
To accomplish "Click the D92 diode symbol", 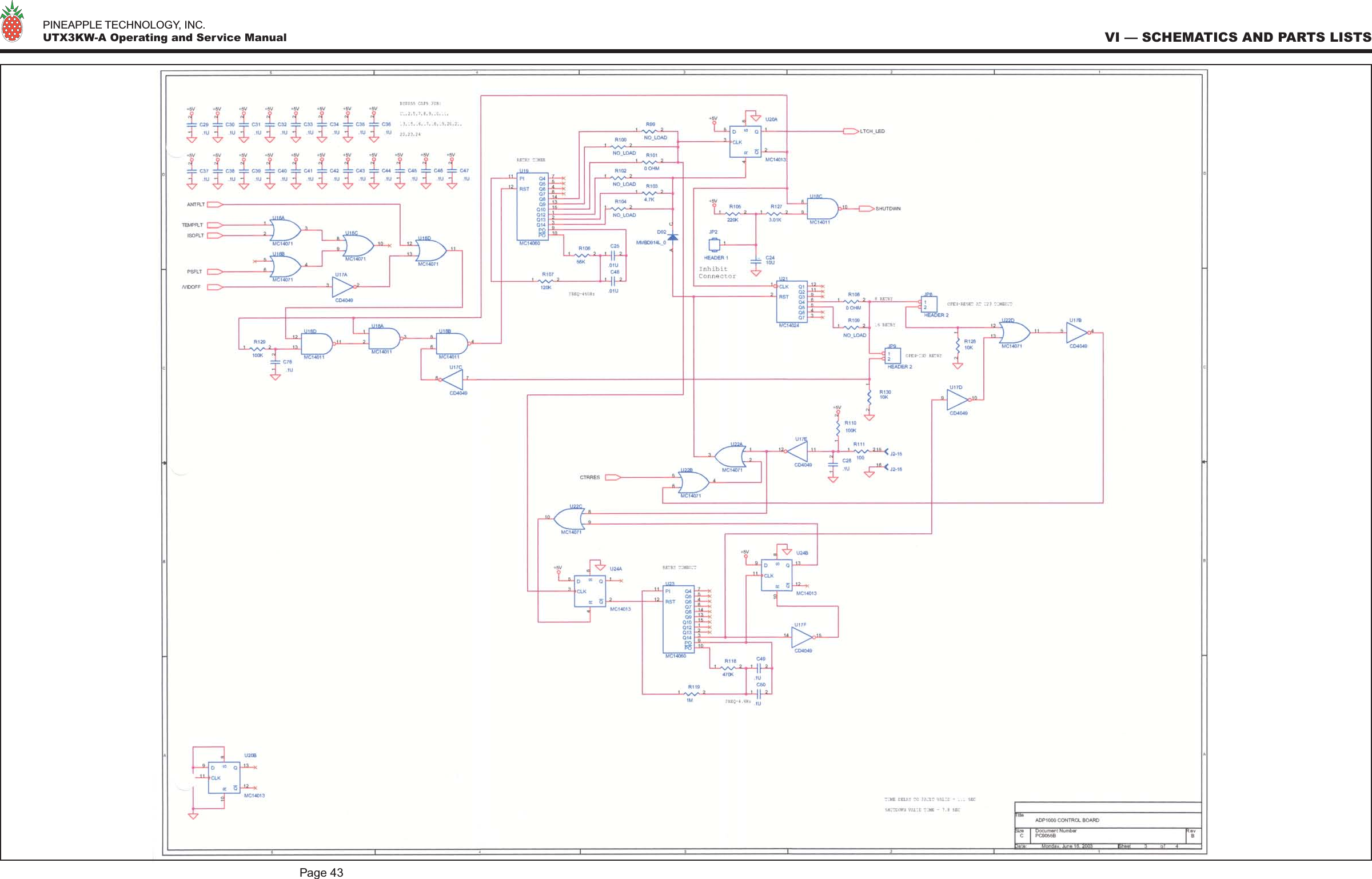I will pyautogui.click(x=673, y=236).
